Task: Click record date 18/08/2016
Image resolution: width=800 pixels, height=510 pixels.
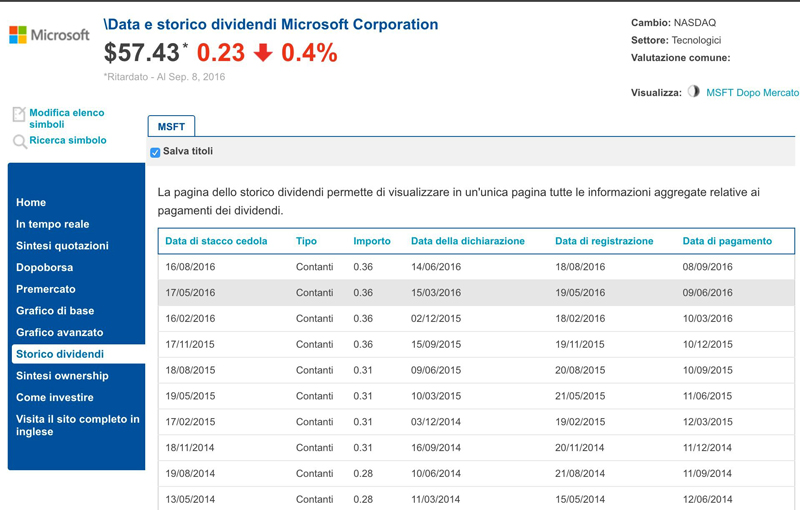Action: point(580,267)
